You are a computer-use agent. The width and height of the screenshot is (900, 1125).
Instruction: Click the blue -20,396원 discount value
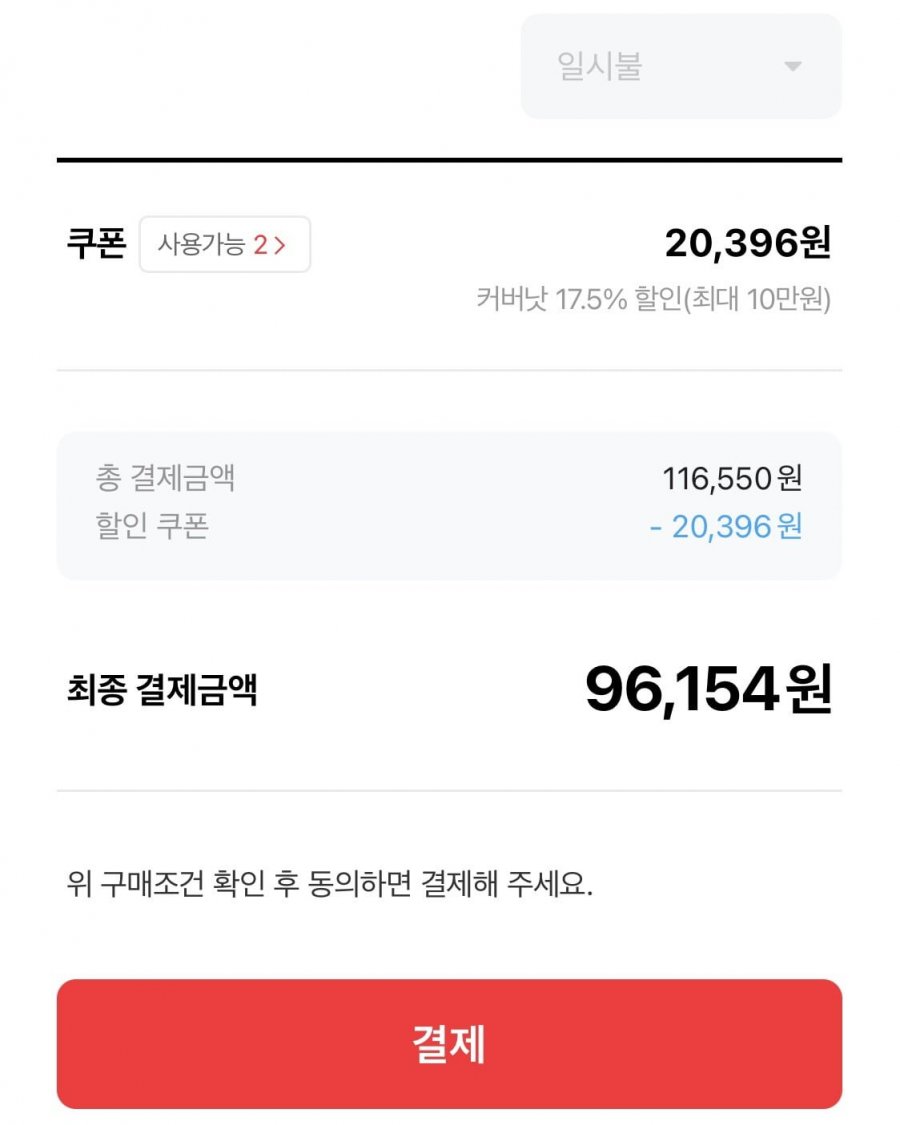pyautogui.click(x=726, y=526)
